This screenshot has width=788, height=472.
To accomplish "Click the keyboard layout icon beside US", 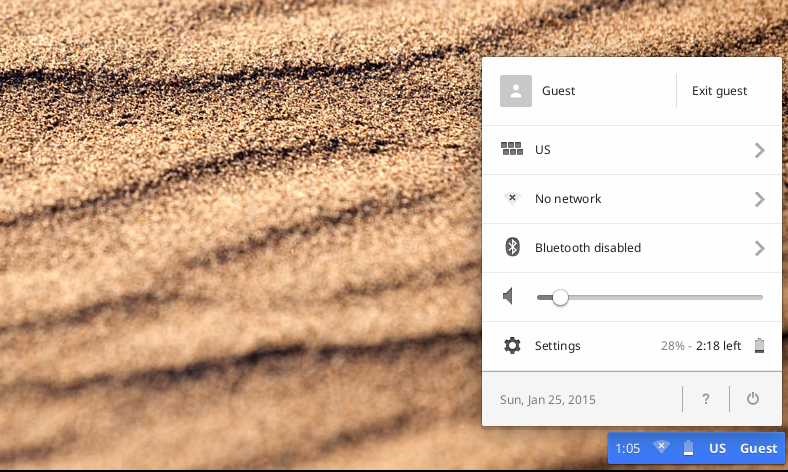I will coord(512,150).
